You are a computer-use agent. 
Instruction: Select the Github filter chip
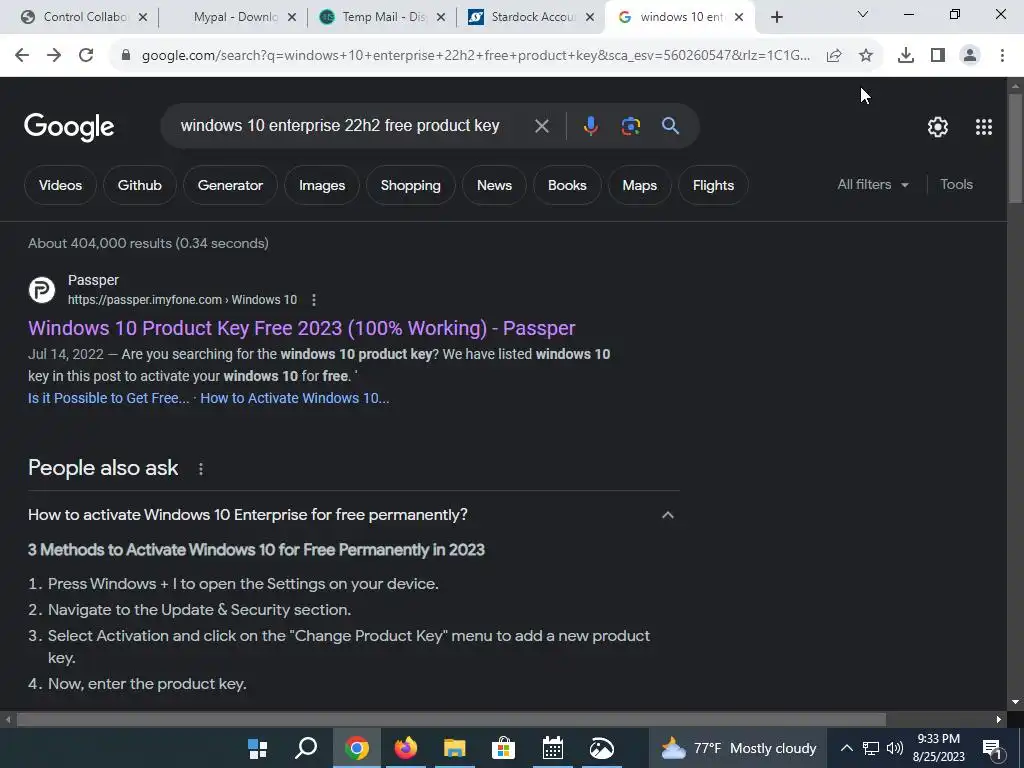click(139, 185)
